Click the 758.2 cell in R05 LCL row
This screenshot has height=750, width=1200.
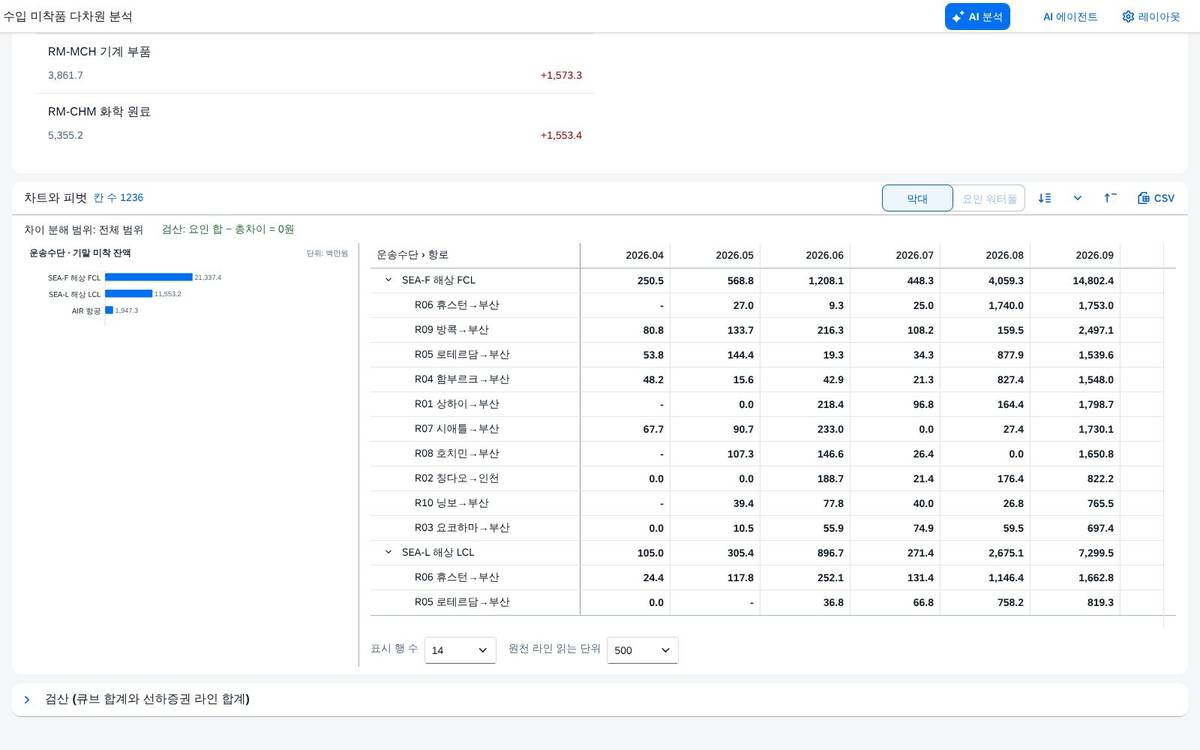[985, 602]
